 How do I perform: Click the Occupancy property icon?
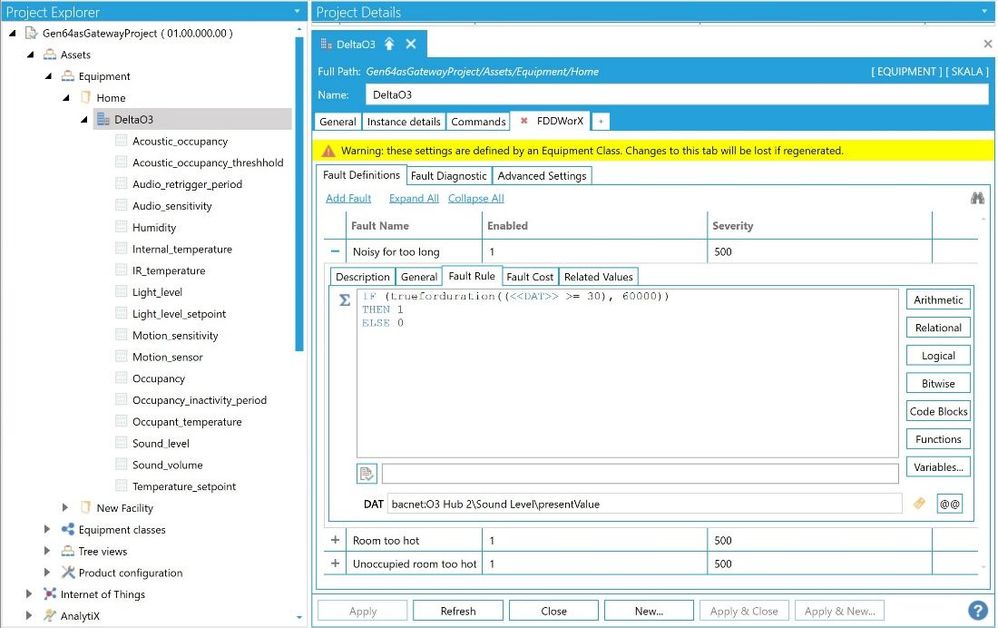click(x=121, y=377)
